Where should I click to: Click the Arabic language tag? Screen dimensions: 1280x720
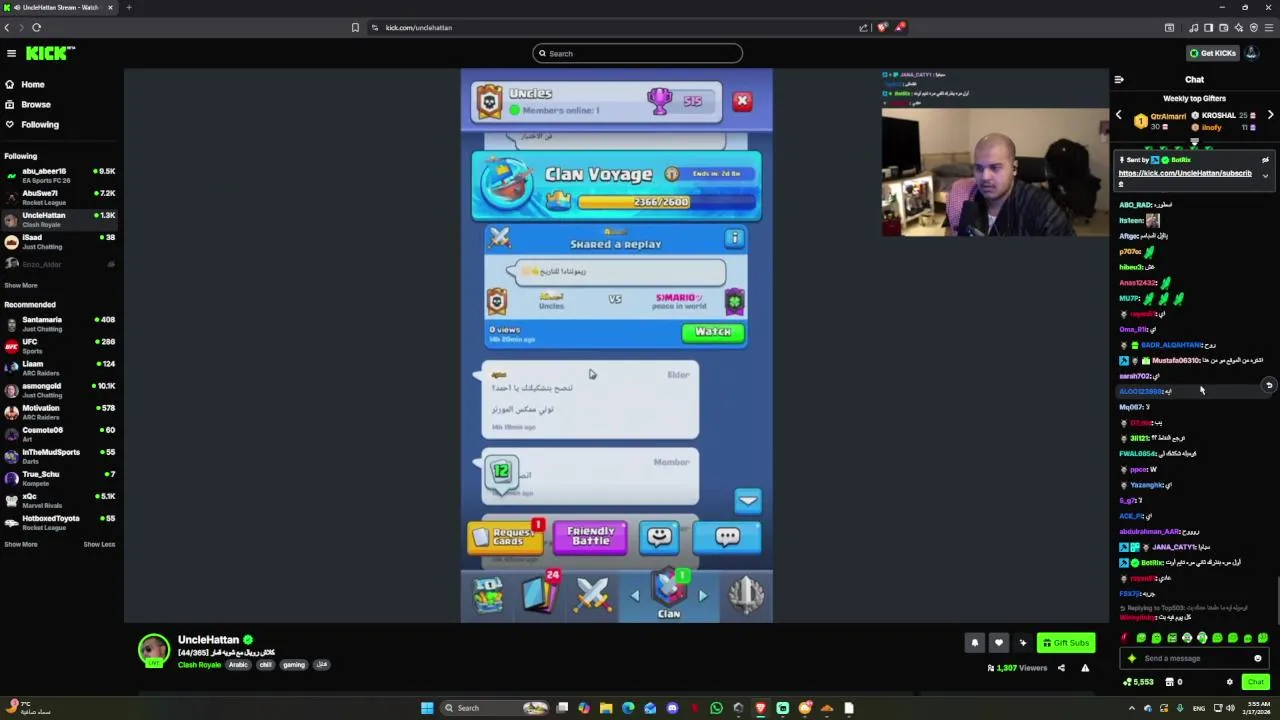coord(238,665)
